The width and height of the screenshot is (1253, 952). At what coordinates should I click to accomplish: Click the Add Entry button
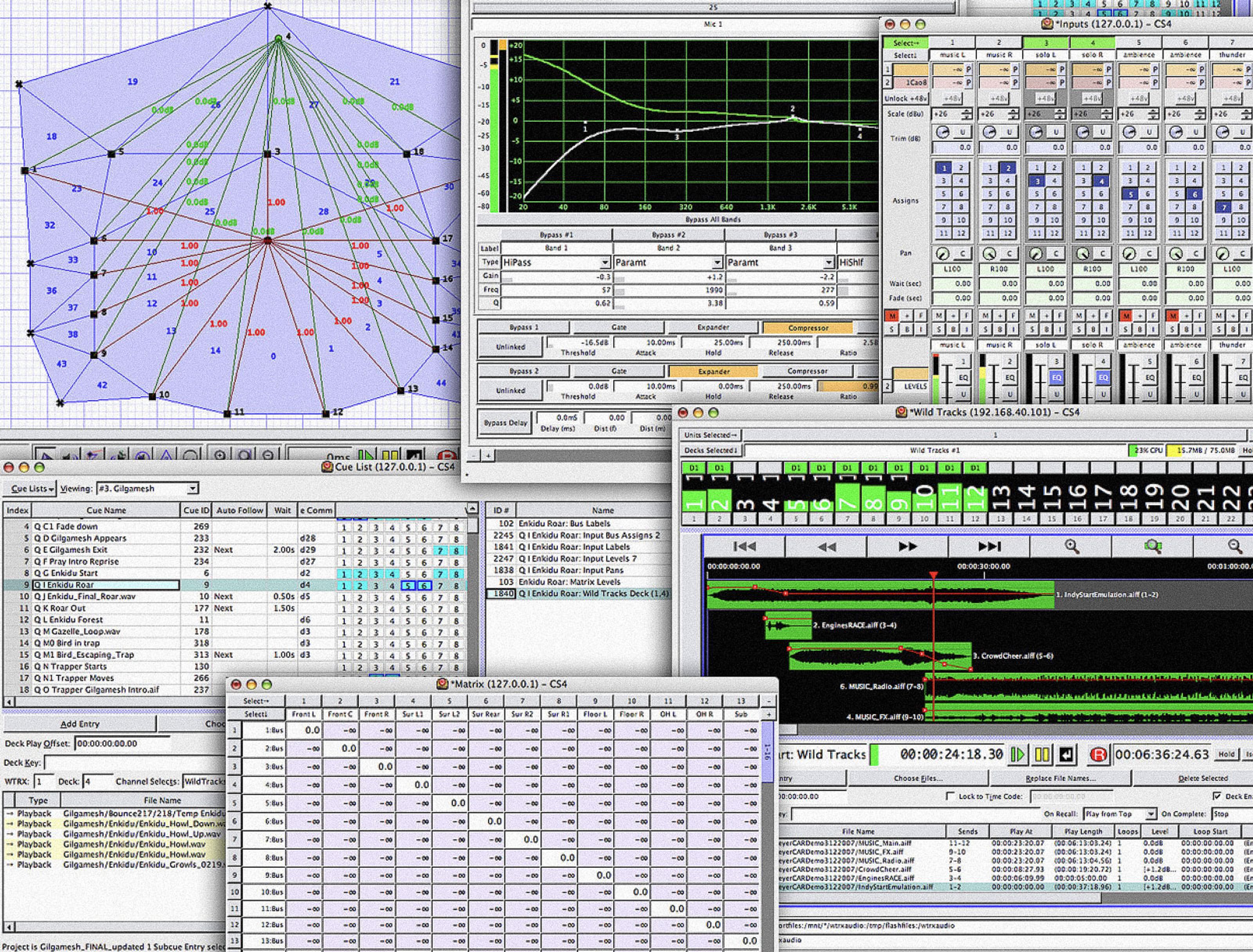click(x=79, y=724)
